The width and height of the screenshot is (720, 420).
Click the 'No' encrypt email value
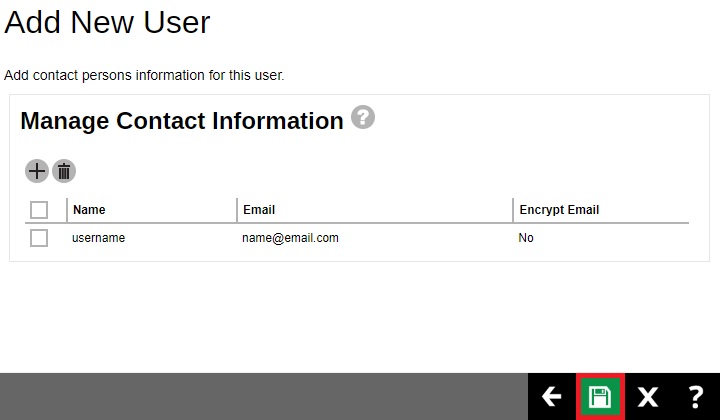[x=526, y=238]
